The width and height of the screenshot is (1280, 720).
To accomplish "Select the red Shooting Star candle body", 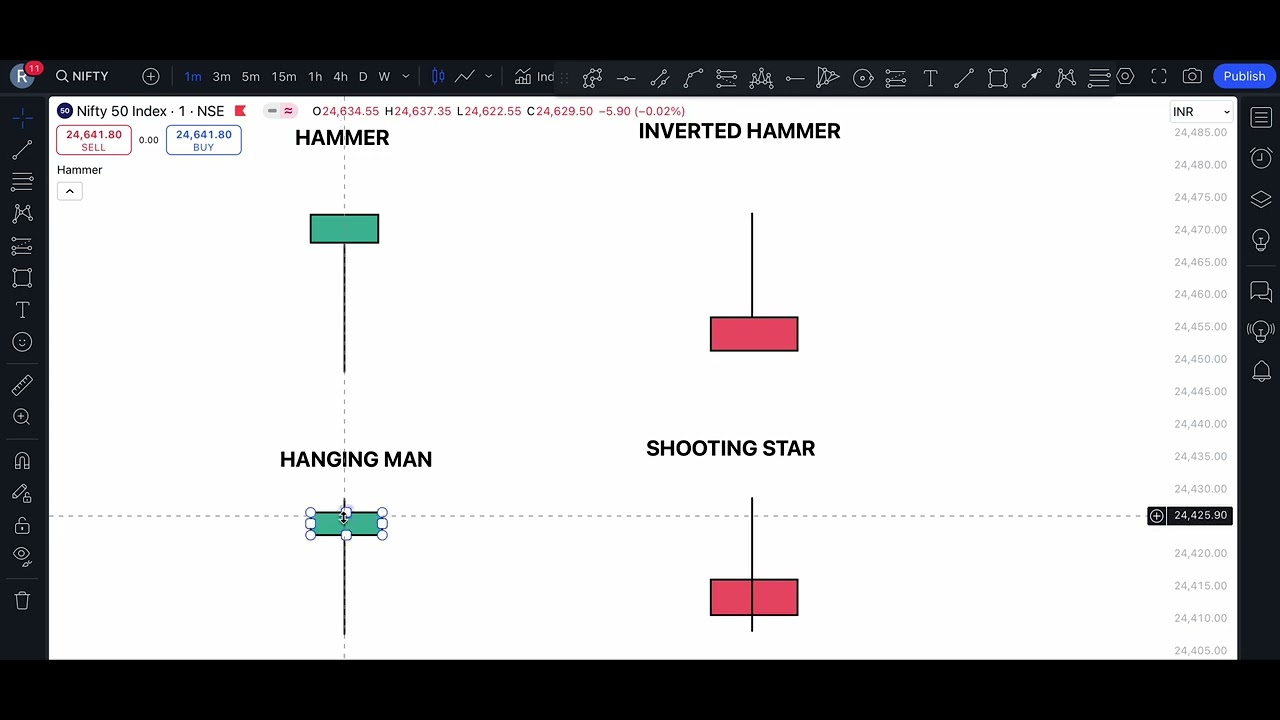I will [x=754, y=597].
